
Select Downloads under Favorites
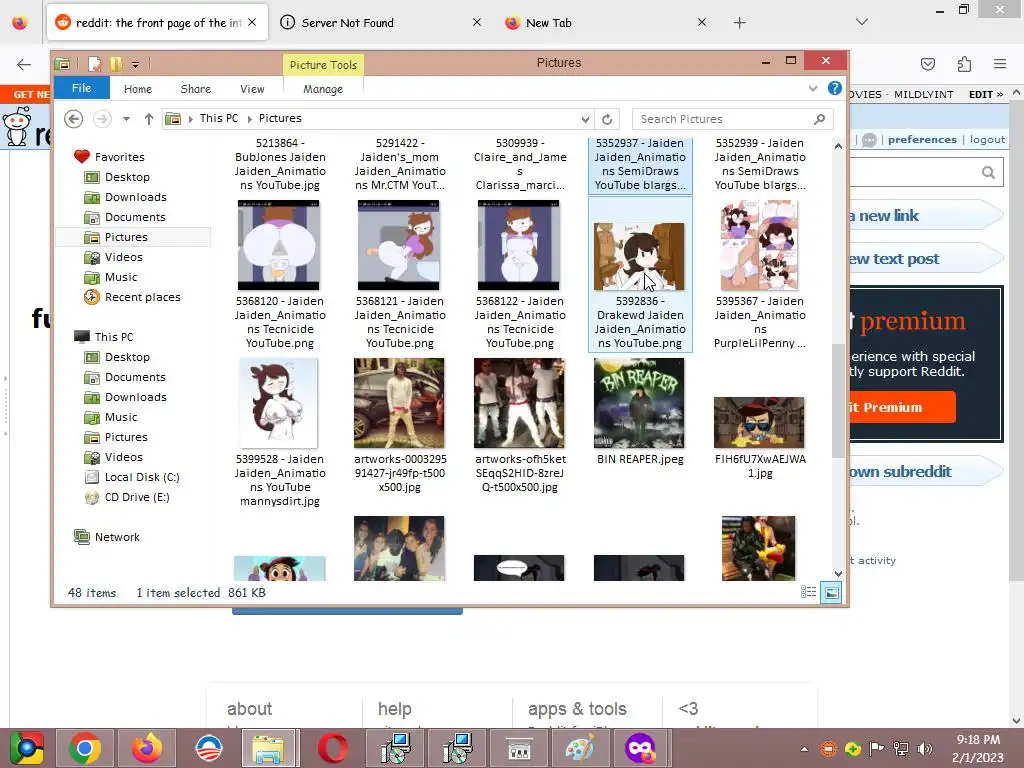pyautogui.click(x=126, y=197)
